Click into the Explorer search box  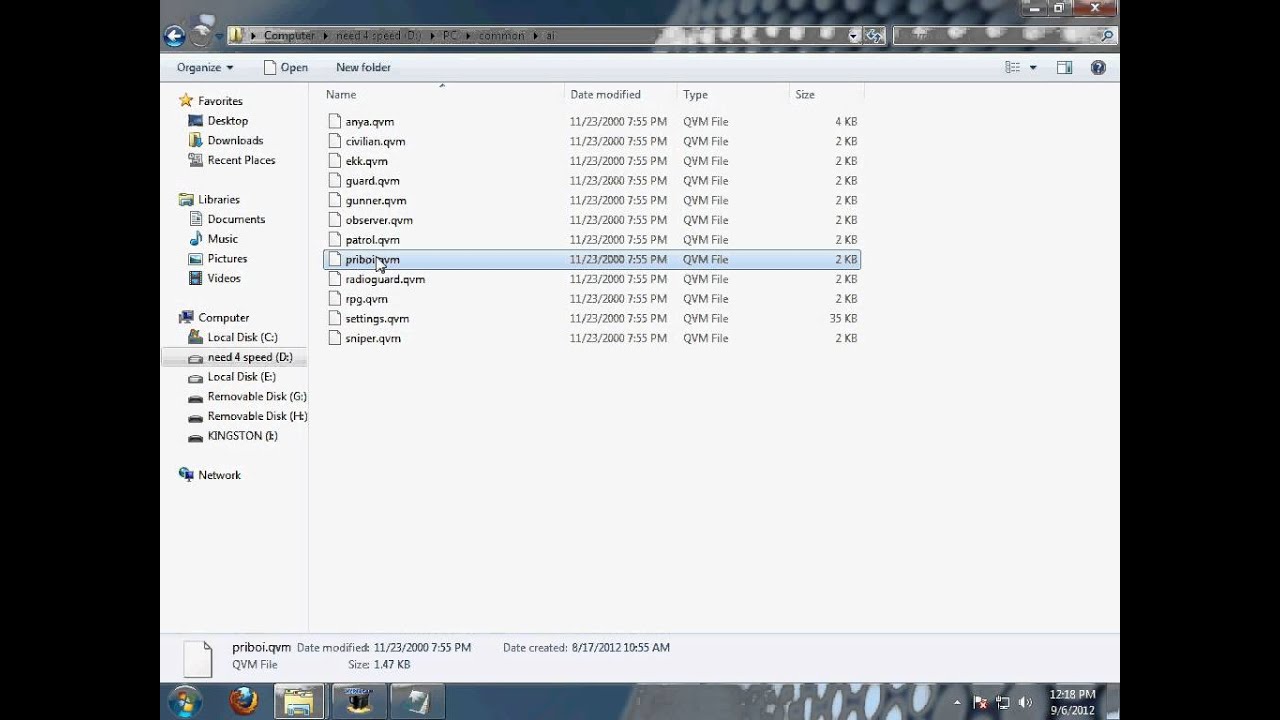1003,36
